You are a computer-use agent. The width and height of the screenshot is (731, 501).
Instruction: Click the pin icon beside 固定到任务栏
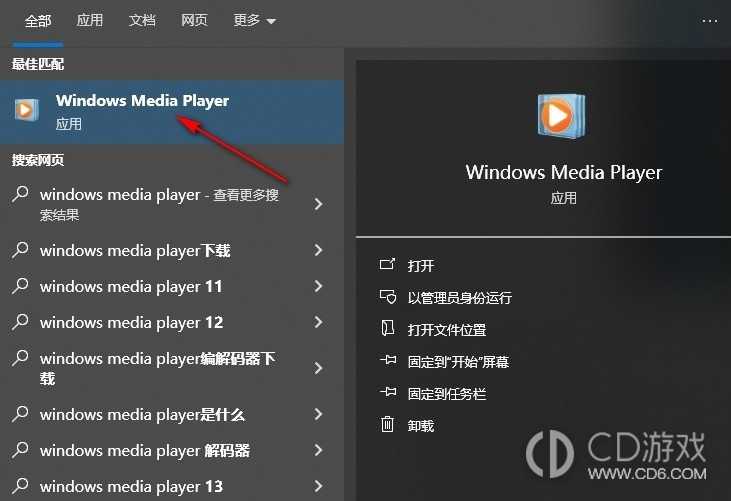pyautogui.click(x=388, y=392)
